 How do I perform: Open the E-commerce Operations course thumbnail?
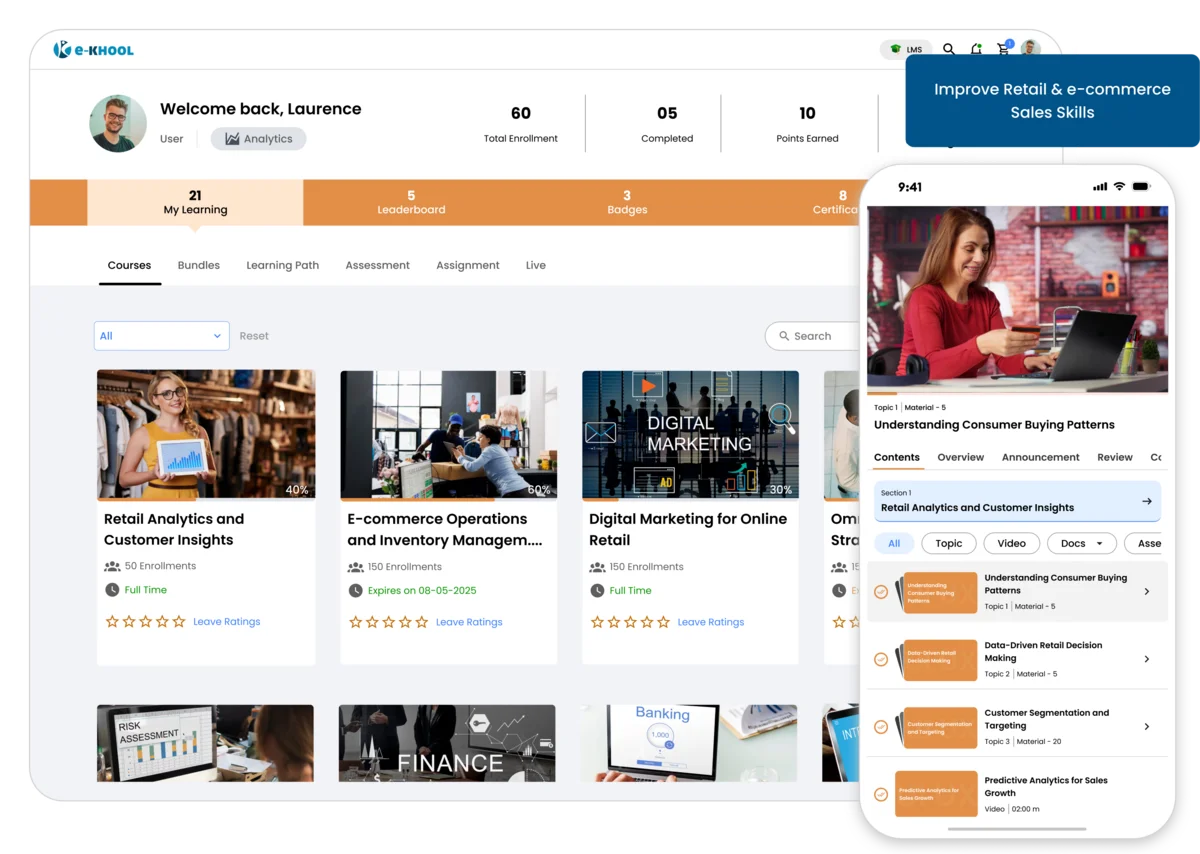tap(448, 434)
